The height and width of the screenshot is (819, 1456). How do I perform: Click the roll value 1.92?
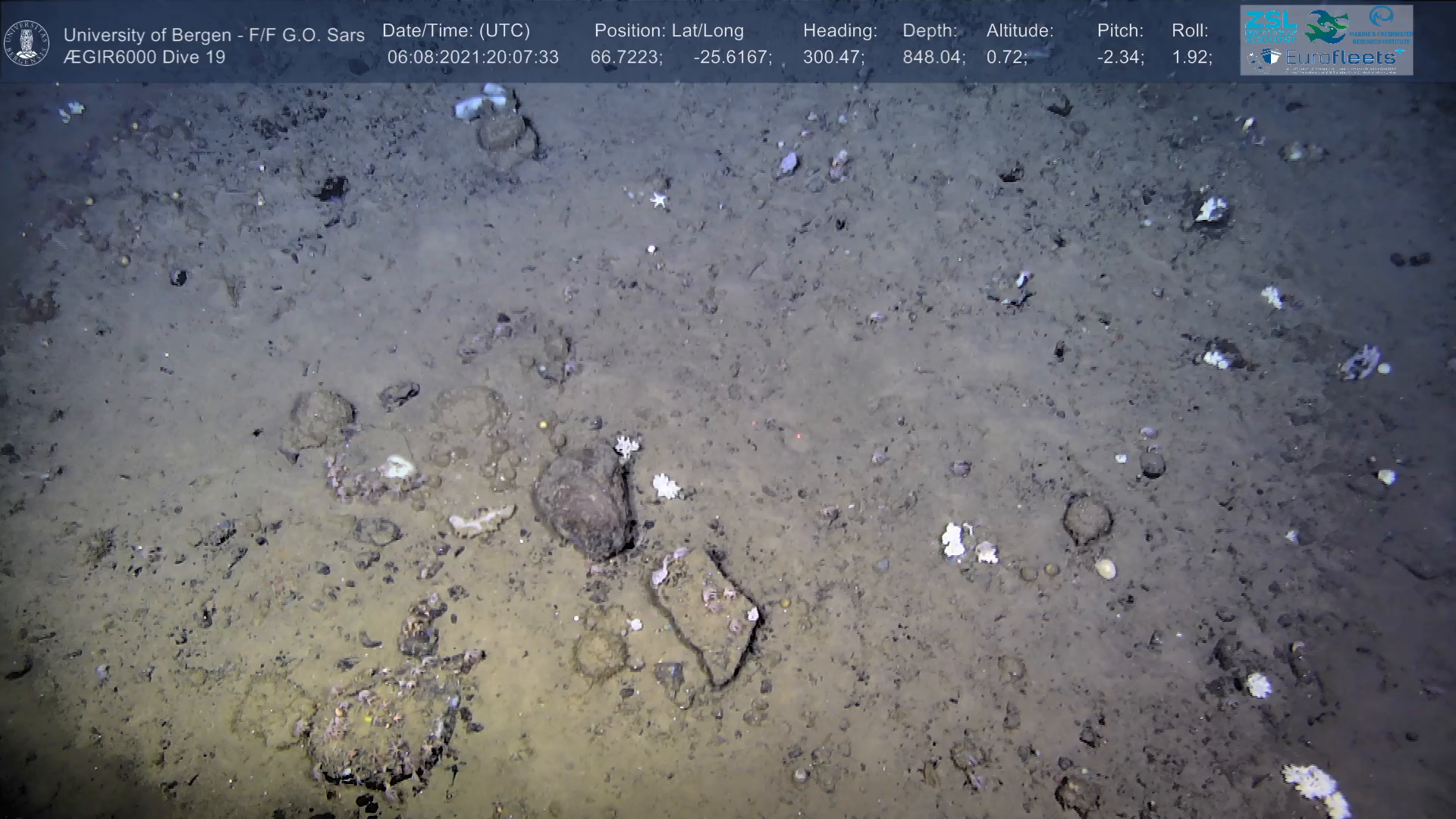[x=1191, y=57]
